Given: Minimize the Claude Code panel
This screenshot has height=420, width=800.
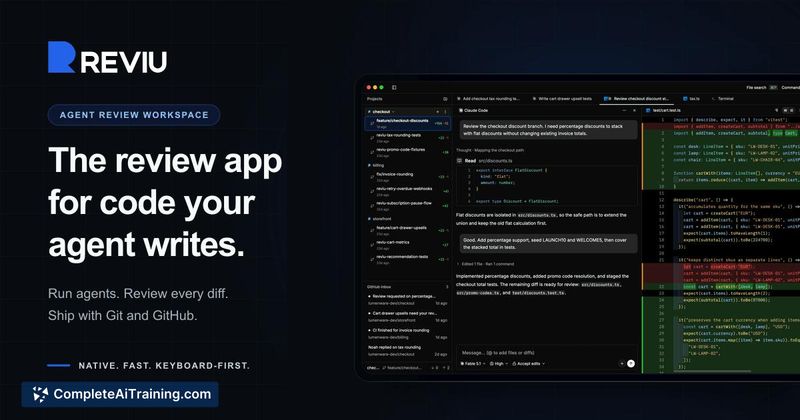Looking at the screenshot, I should 624,110.
